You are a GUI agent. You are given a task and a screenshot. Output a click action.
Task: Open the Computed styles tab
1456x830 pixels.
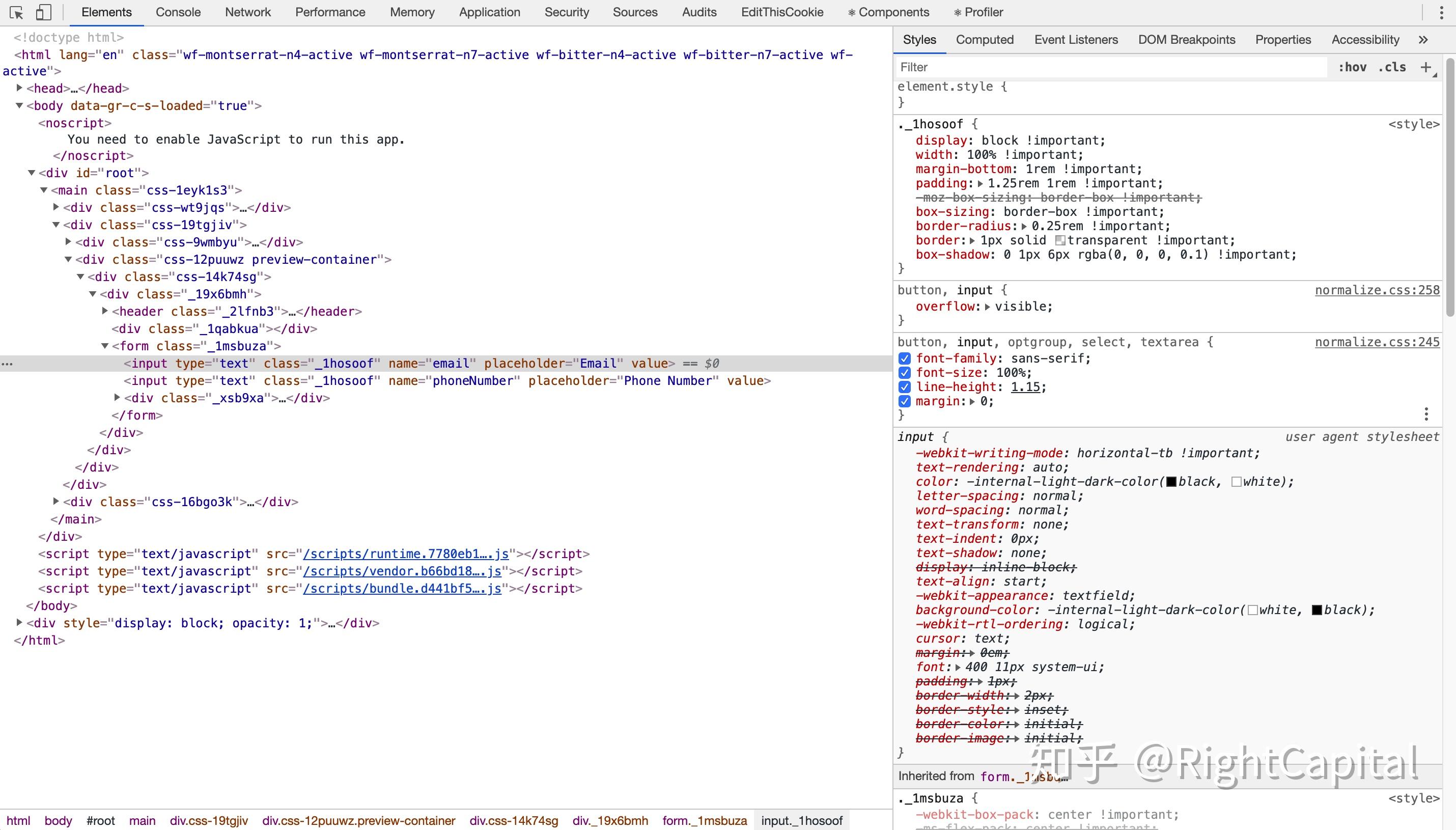pos(984,40)
